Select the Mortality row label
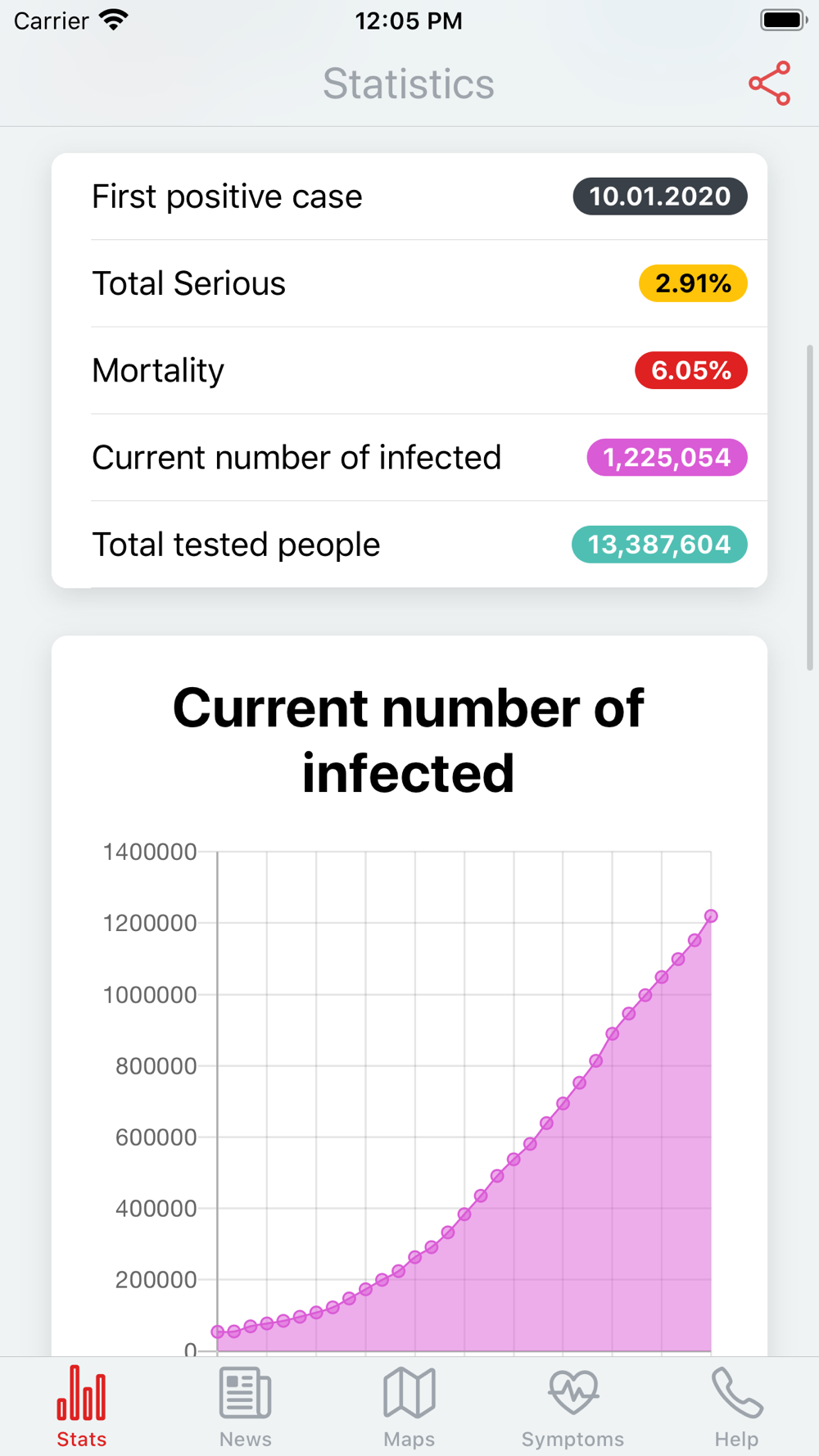Image resolution: width=819 pixels, height=1456 pixels. [158, 370]
